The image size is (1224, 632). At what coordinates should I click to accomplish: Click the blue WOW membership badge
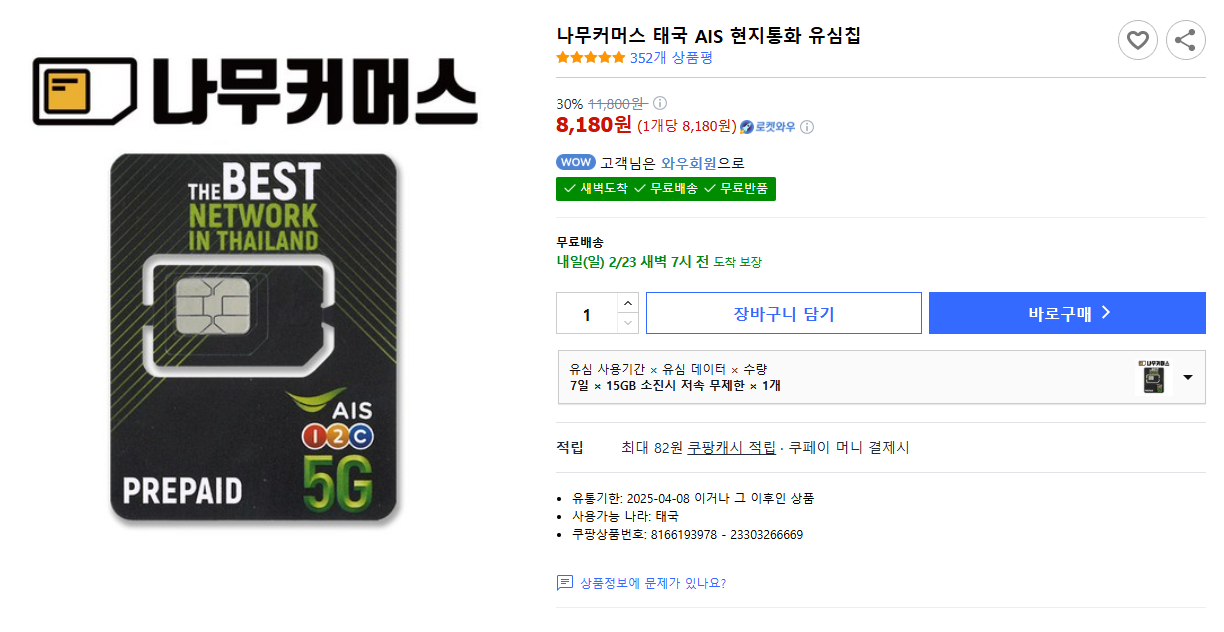coord(575,162)
